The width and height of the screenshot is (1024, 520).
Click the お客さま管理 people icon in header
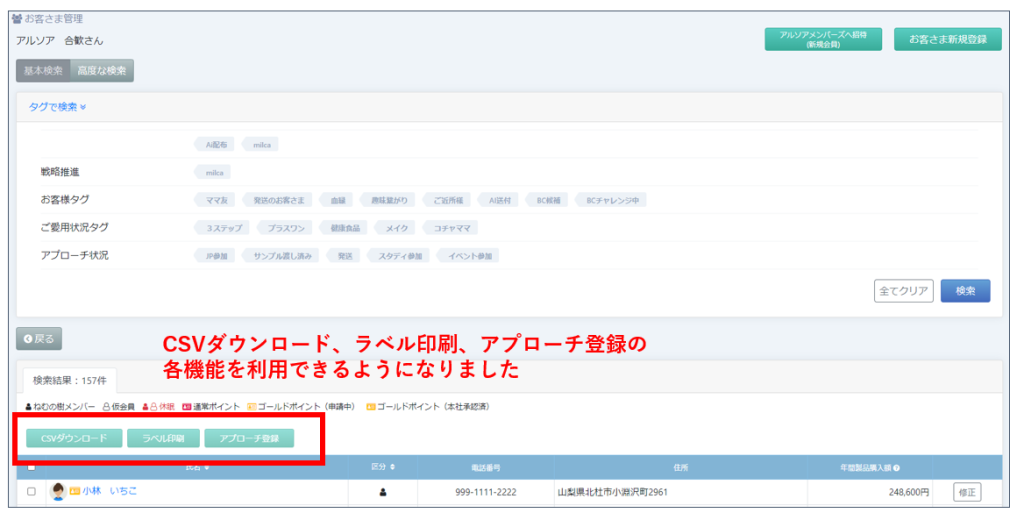click(16, 19)
